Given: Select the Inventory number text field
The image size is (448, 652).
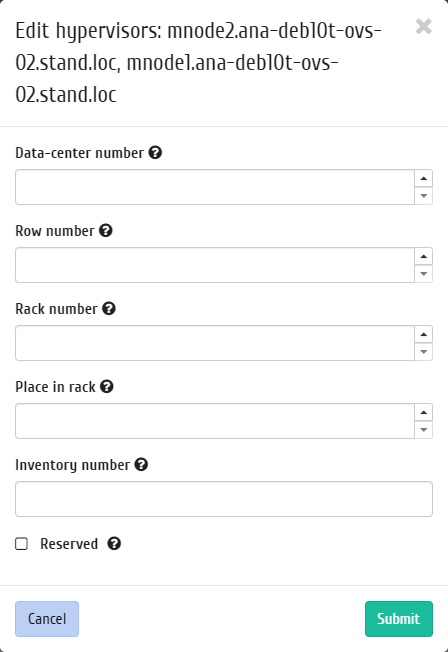Looking at the screenshot, I should pyautogui.click(x=224, y=499).
